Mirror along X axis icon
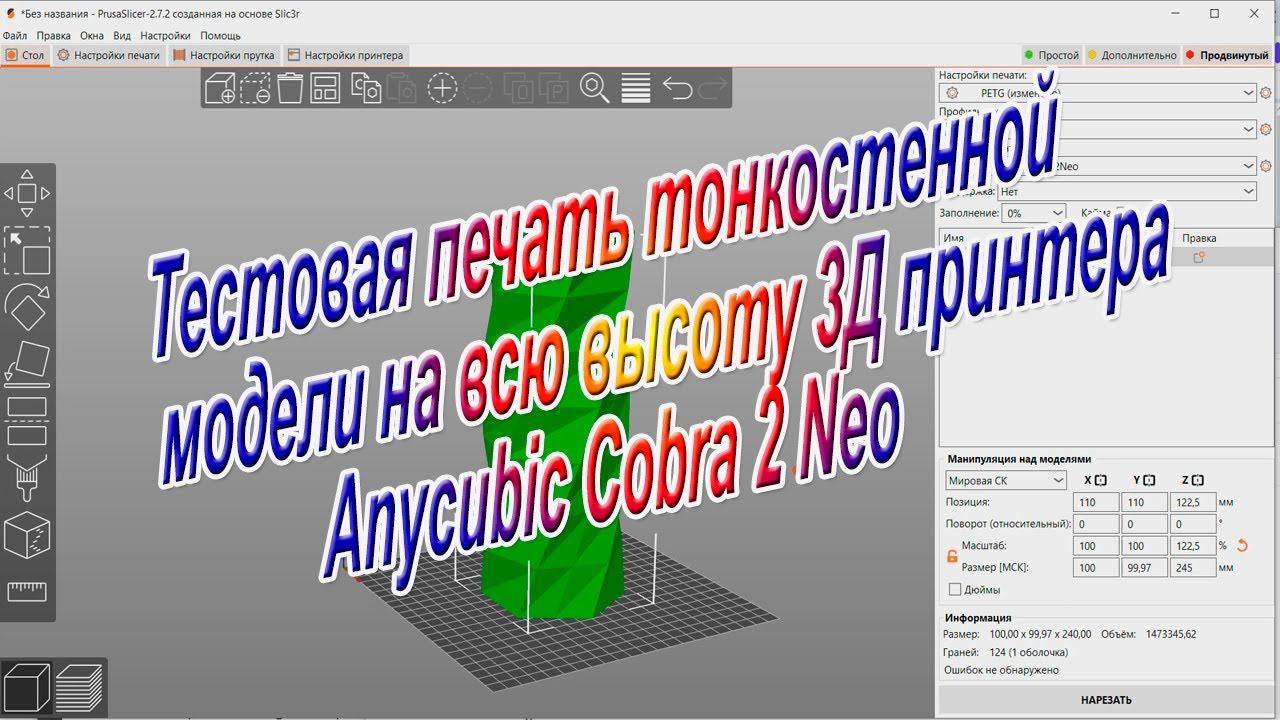1280x720 pixels. click(x=1101, y=481)
